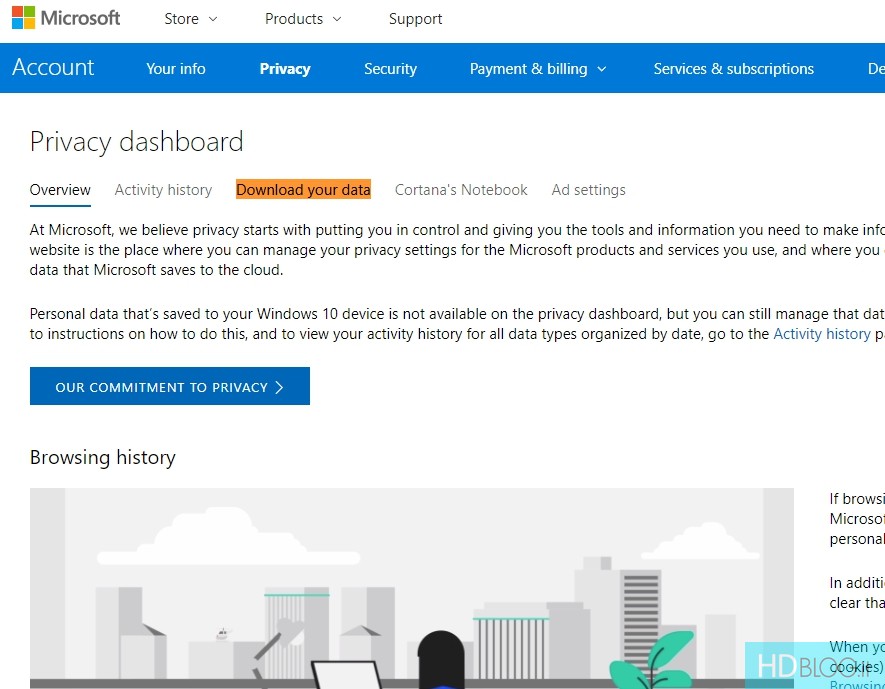The height and width of the screenshot is (689, 885).
Task: Click the Browsing history section heading
Action: coord(103,458)
